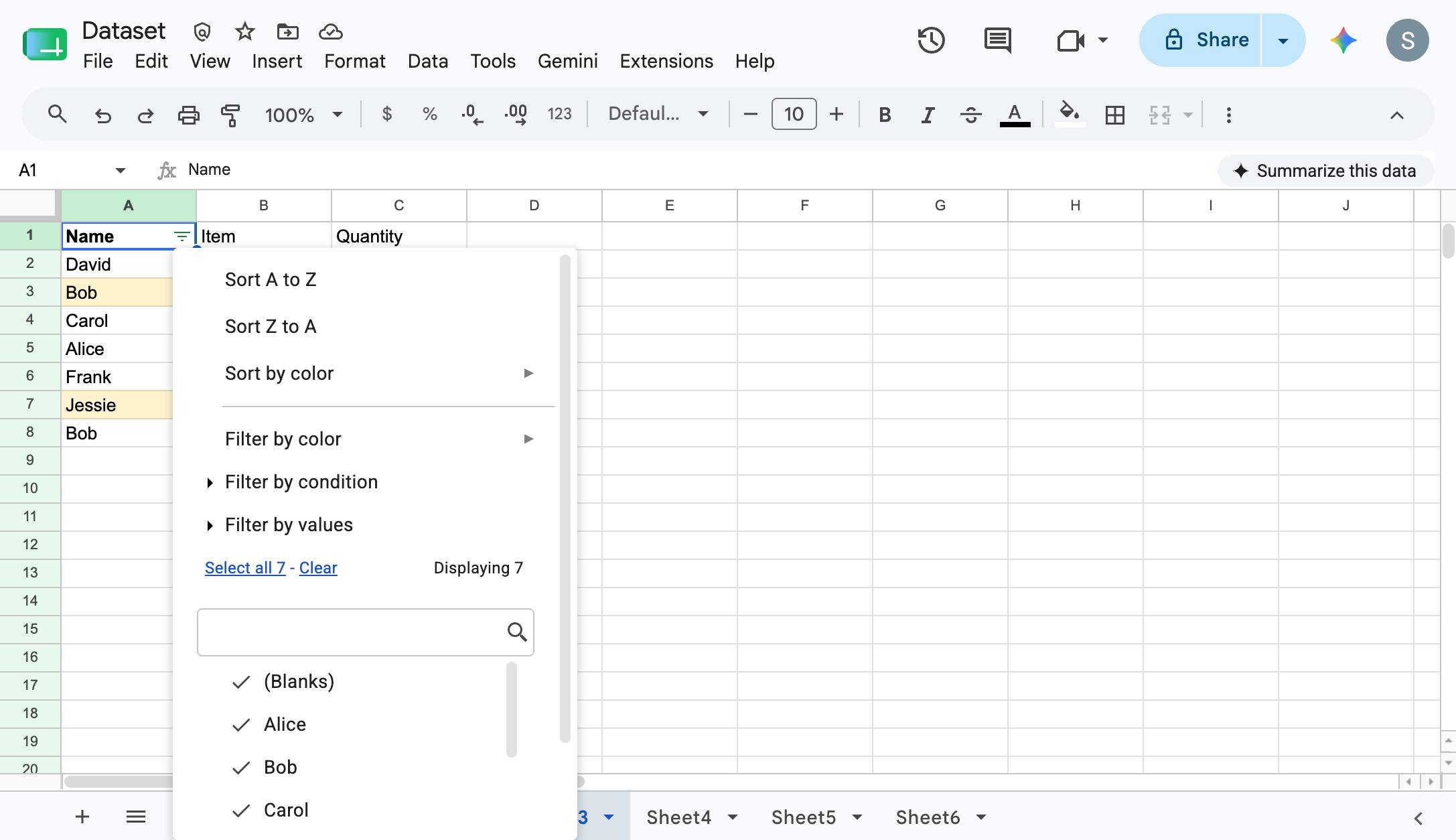This screenshot has width=1456, height=840.
Task: Click the merge cells icon
Action: (x=1160, y=115)
